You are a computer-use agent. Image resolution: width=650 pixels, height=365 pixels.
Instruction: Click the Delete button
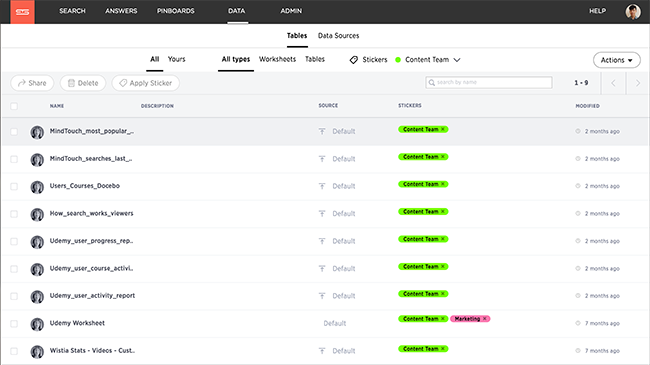point(83,83)
